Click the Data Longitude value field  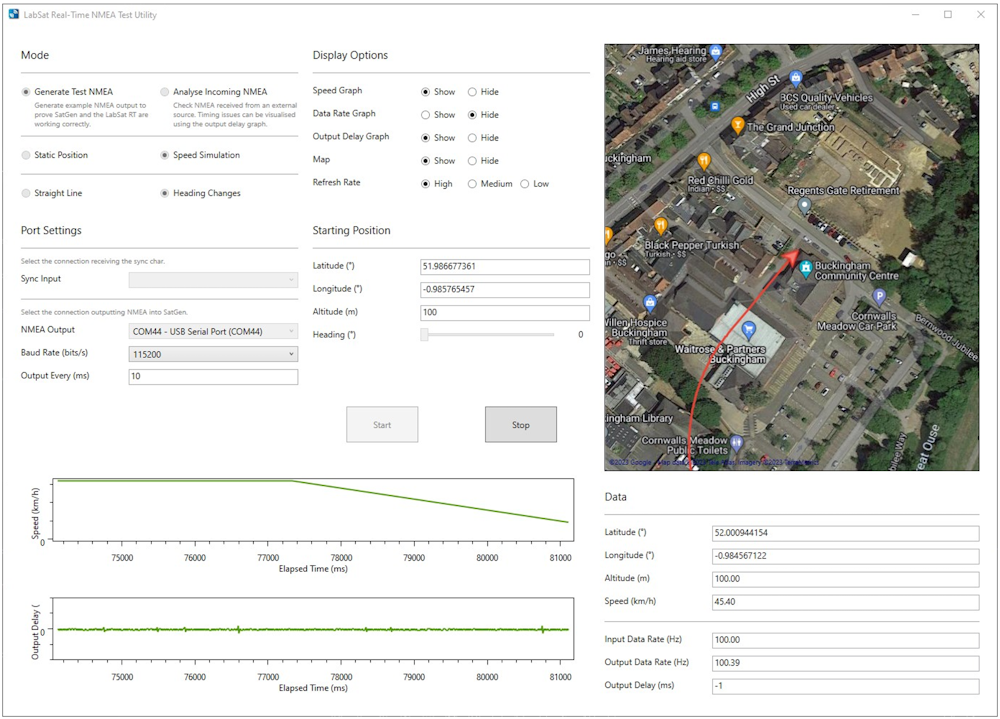pyautogui.click(x=845, y=556)
